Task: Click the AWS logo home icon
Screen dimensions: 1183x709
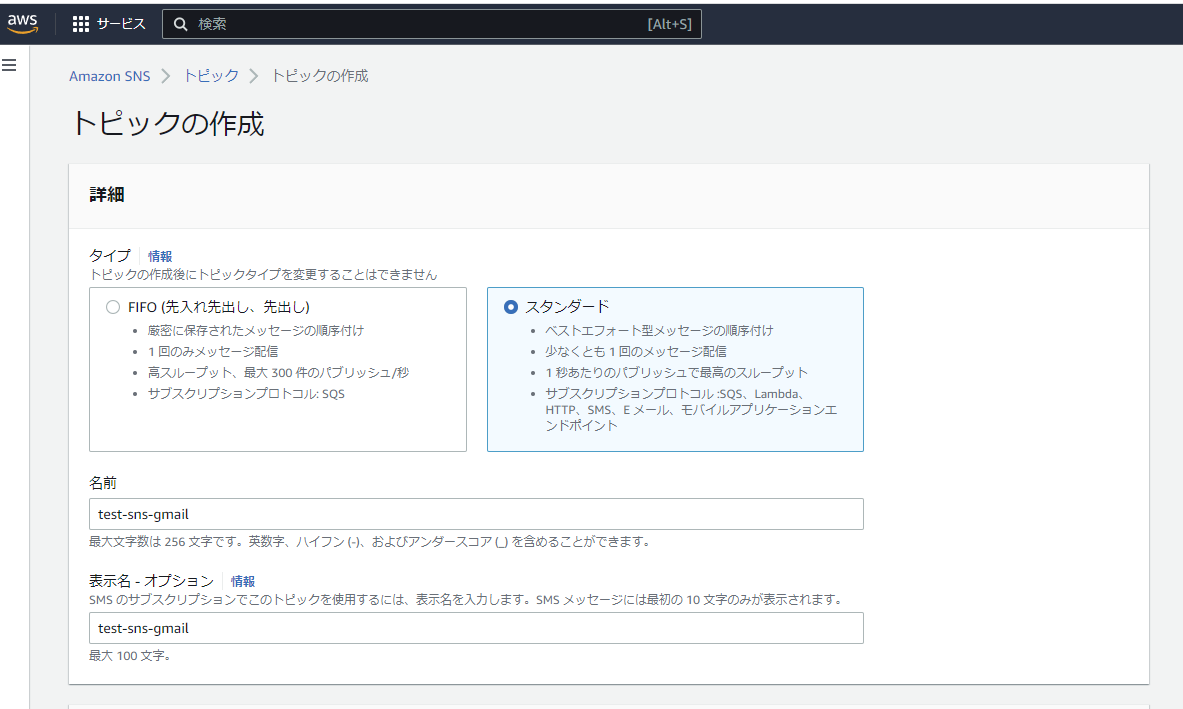Action: click(23, 23)
